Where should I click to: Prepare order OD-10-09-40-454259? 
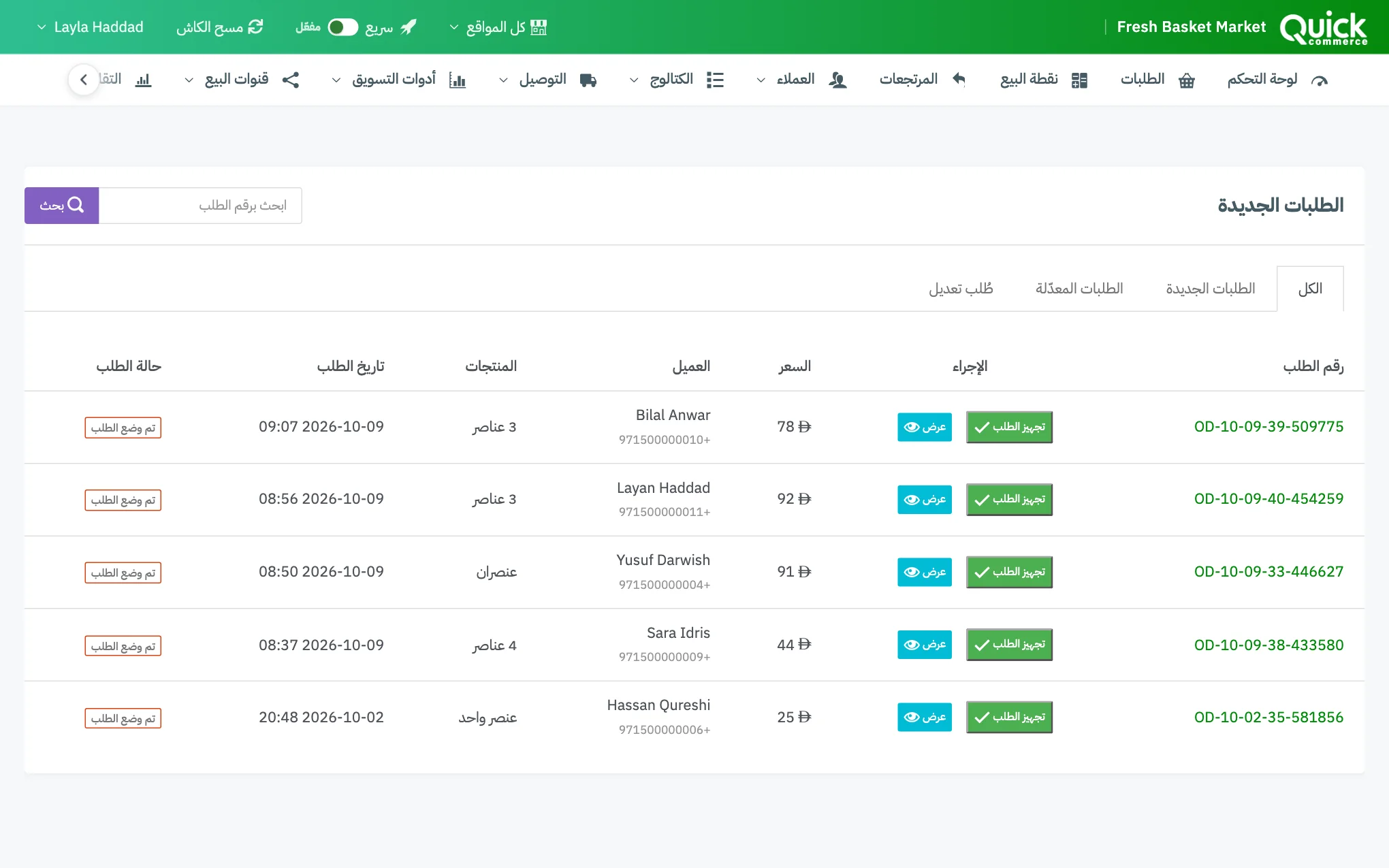pyautogui.click(x=1009, y=499)
